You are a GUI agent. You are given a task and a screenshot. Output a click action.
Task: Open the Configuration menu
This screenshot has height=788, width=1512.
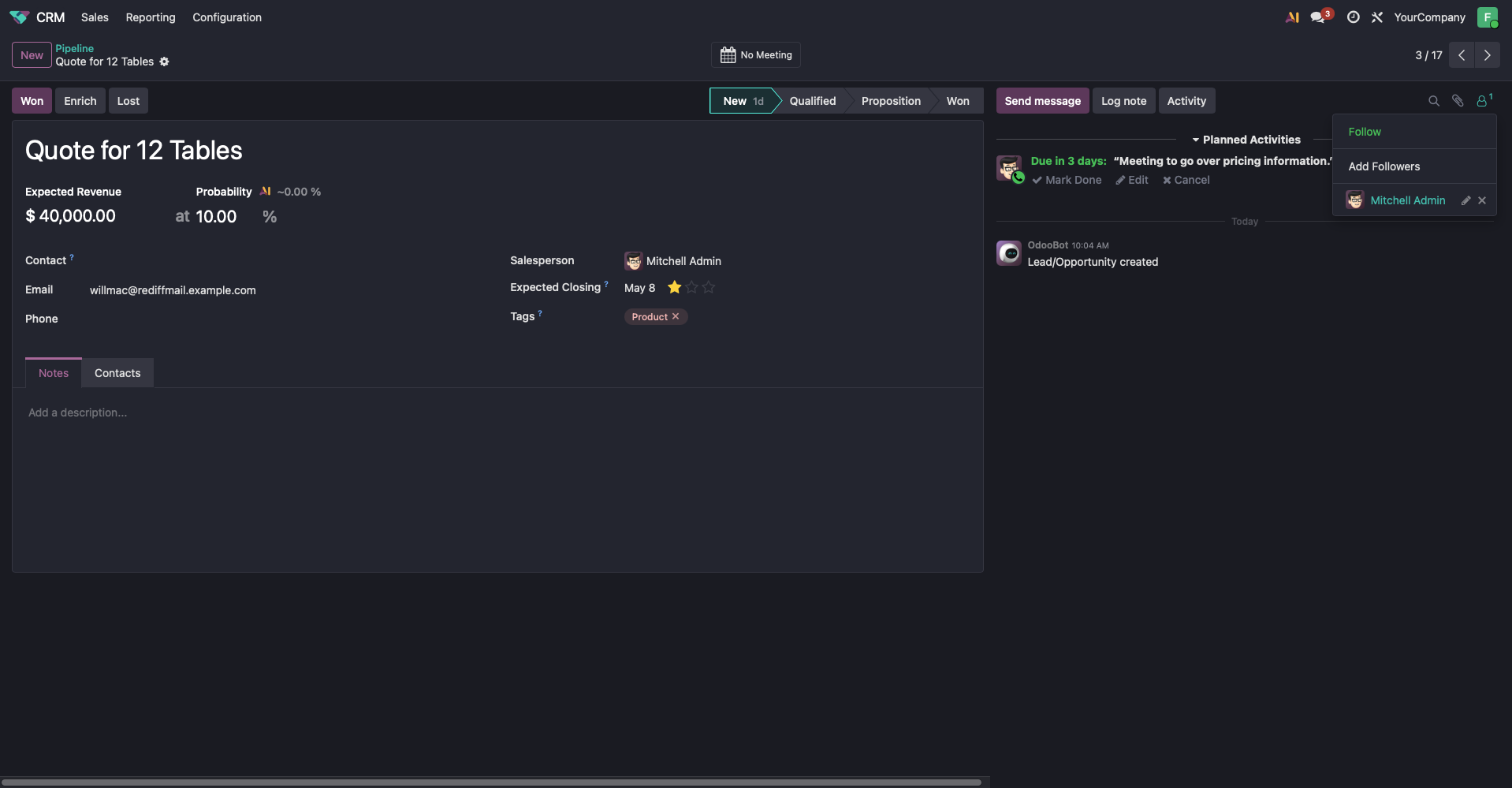pyautogui.click(x=227, y=17)
